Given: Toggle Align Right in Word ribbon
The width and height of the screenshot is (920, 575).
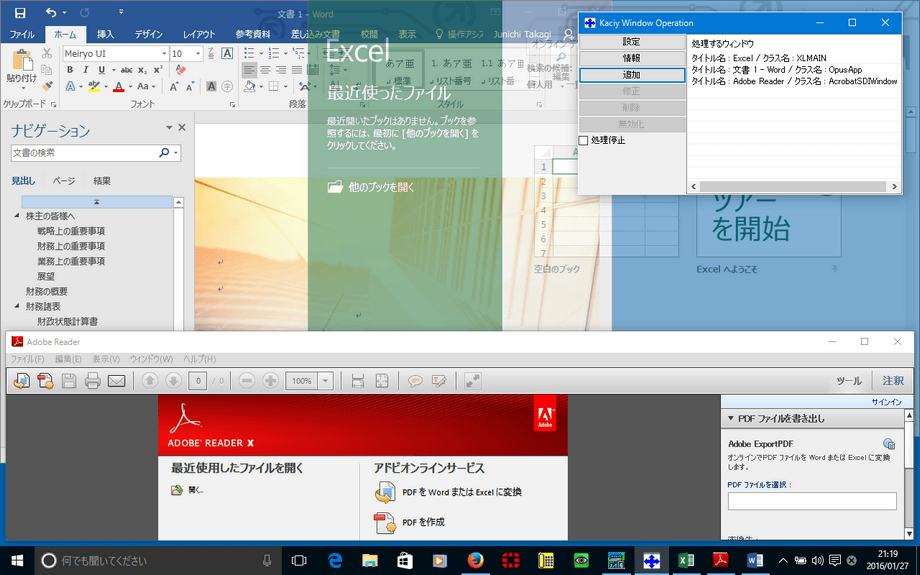Looking at the screenshot, I should [x=281, y=70].
